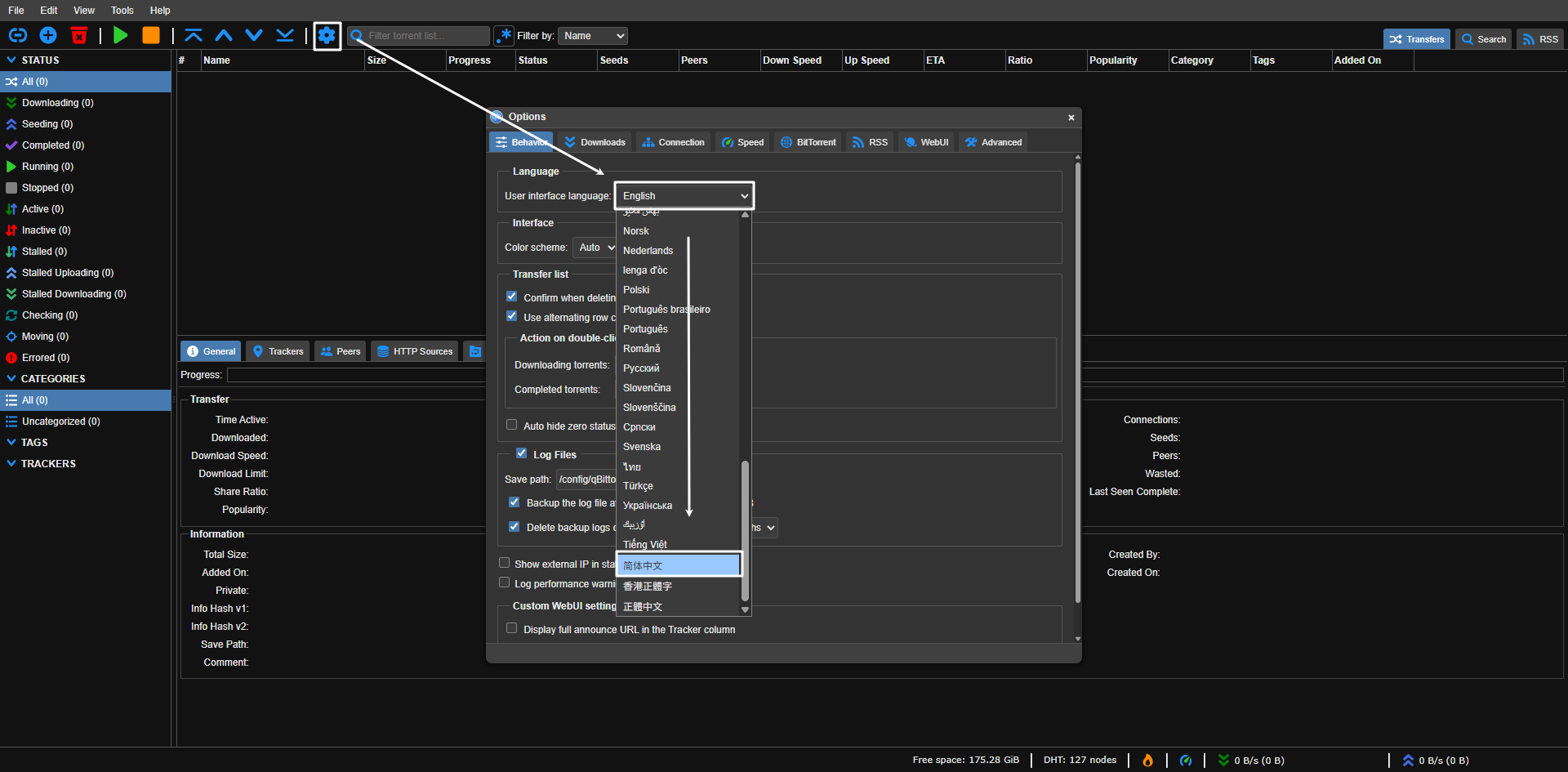This screenshot has width=1568, height=772.
Task: Enable Display full announce URL checkbox
Action: point(512,628)
